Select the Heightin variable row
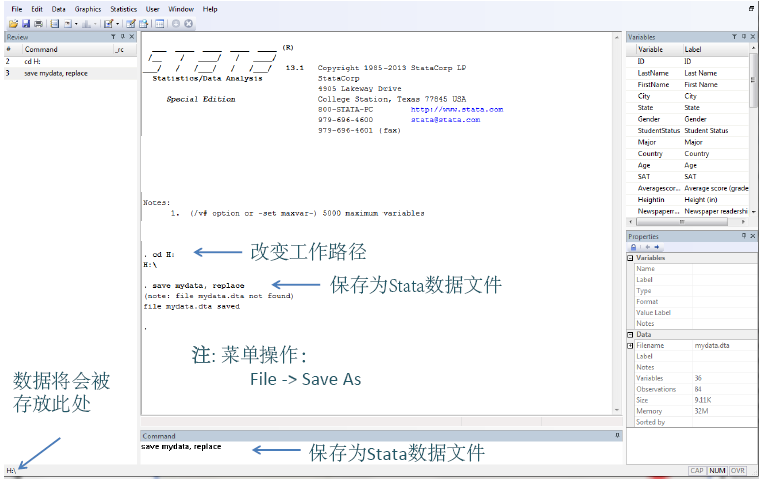Viewport: 762px width, 480px height. tap(688, 200)
